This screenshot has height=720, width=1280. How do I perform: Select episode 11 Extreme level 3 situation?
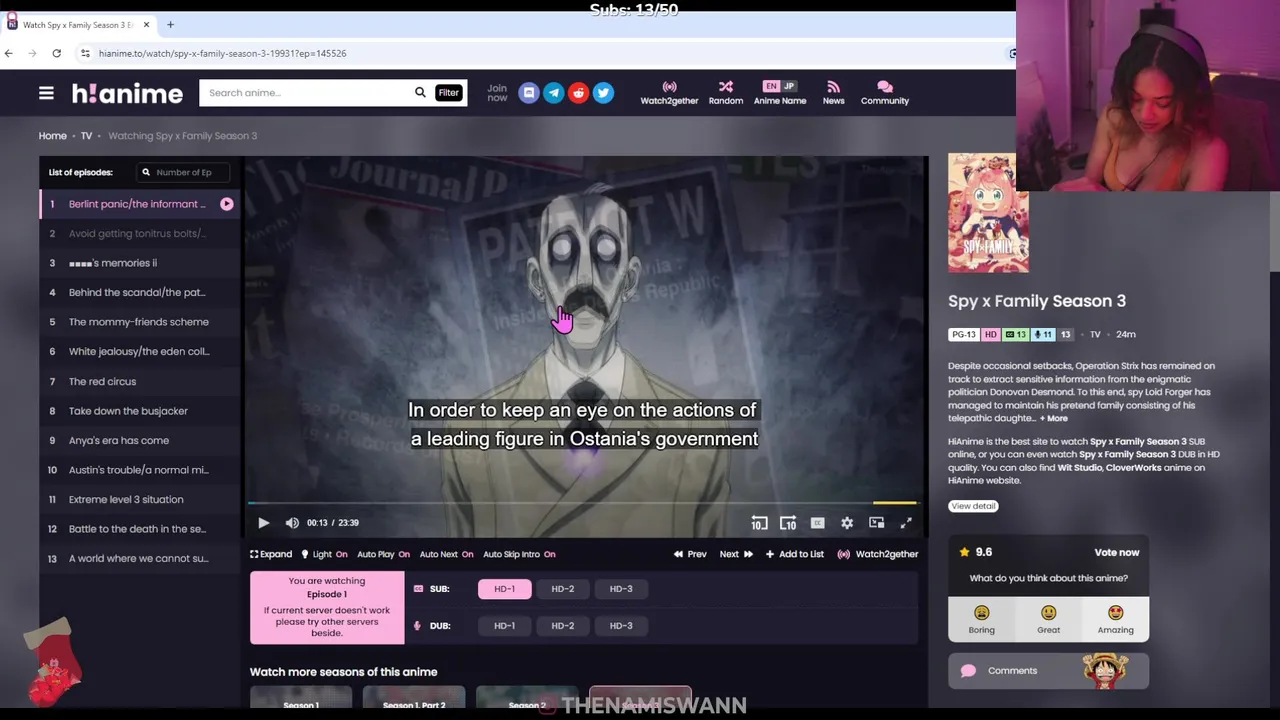(140, 499)
